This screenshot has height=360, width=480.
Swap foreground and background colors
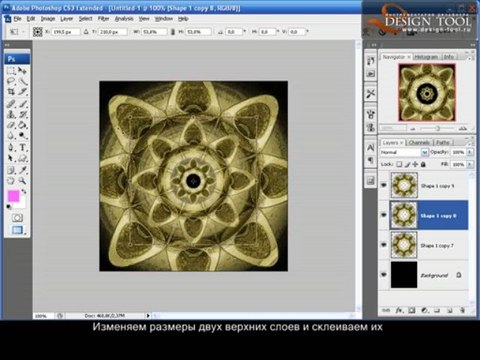[x=24, y=192]
